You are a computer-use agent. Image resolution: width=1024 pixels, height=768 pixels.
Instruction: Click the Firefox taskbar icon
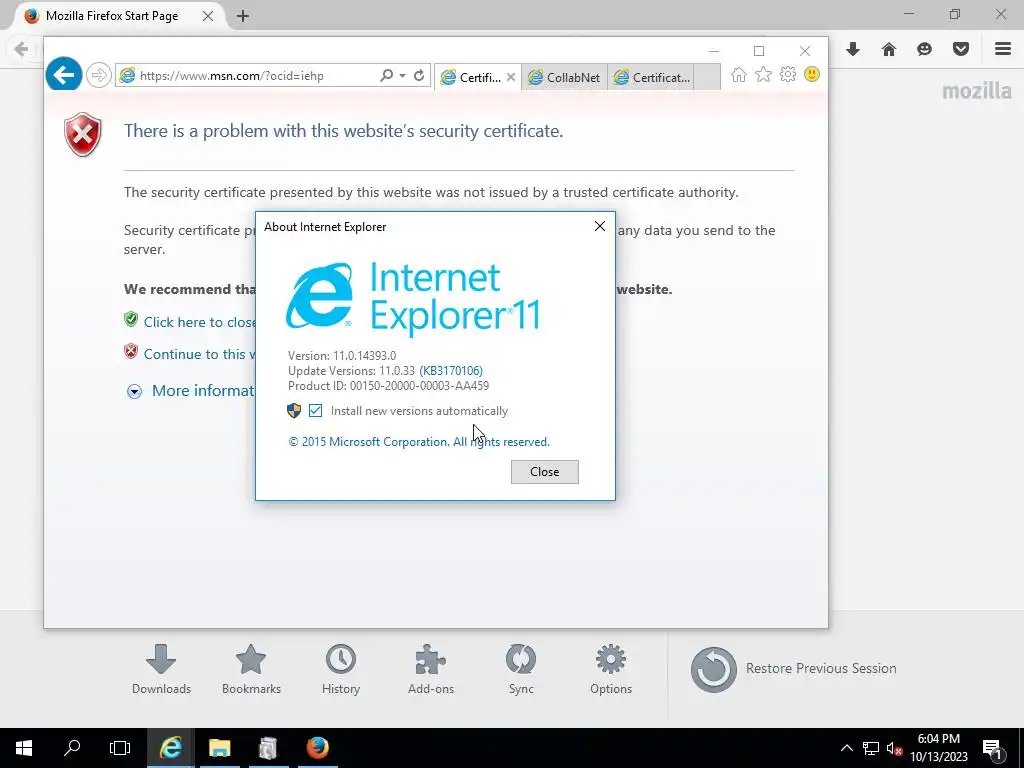pos(318,748)
